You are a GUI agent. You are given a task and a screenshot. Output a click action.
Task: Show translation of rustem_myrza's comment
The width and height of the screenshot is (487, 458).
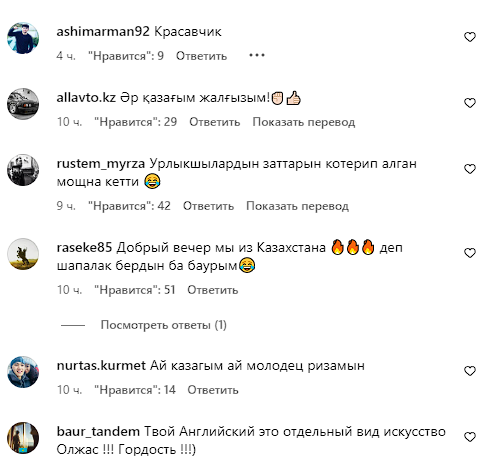point(297,206)
